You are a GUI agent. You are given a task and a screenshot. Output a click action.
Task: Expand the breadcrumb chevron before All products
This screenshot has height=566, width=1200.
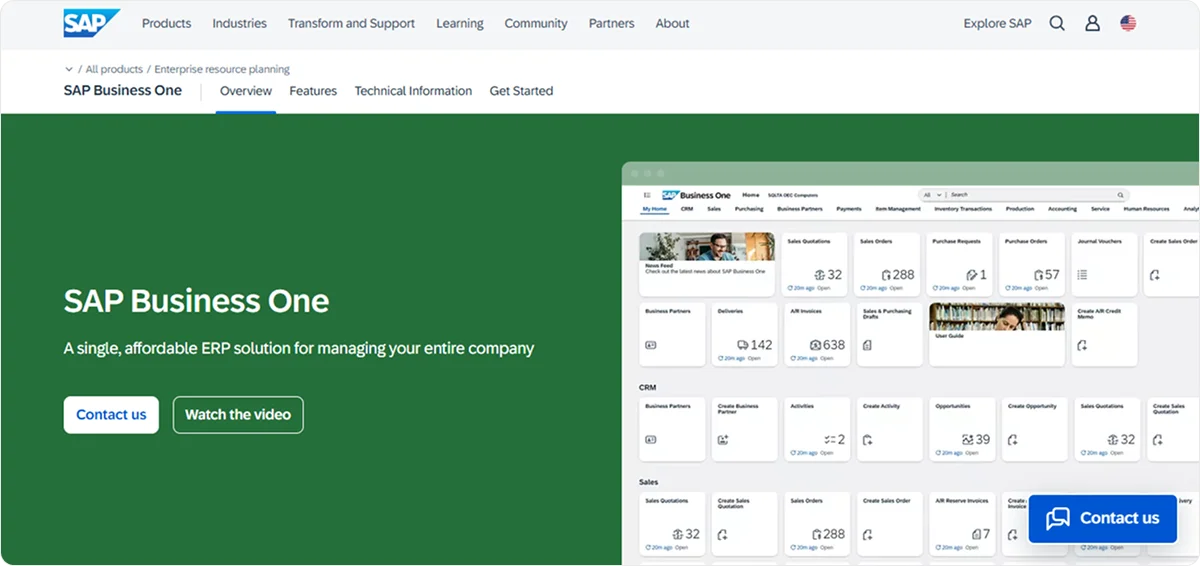pyautogui.click(x=69, y=70)
